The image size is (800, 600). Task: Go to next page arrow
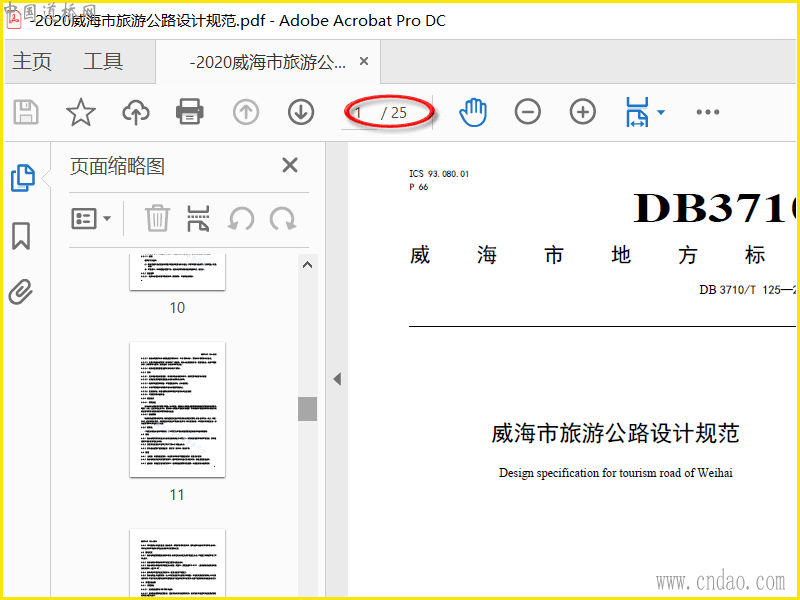click(x=301, y=112)
